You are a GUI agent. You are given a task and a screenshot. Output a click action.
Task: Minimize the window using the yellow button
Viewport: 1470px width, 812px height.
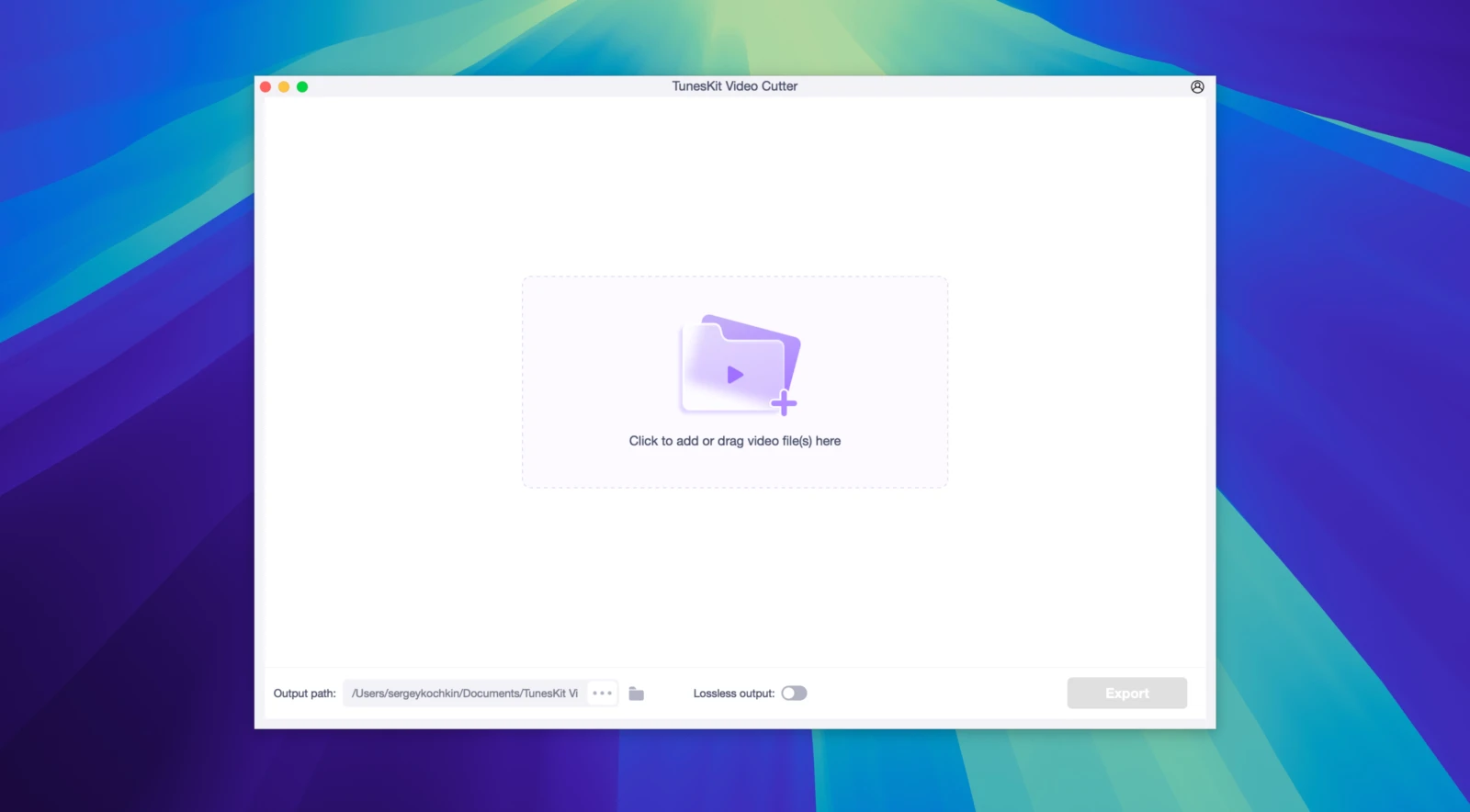pos(284,86)
